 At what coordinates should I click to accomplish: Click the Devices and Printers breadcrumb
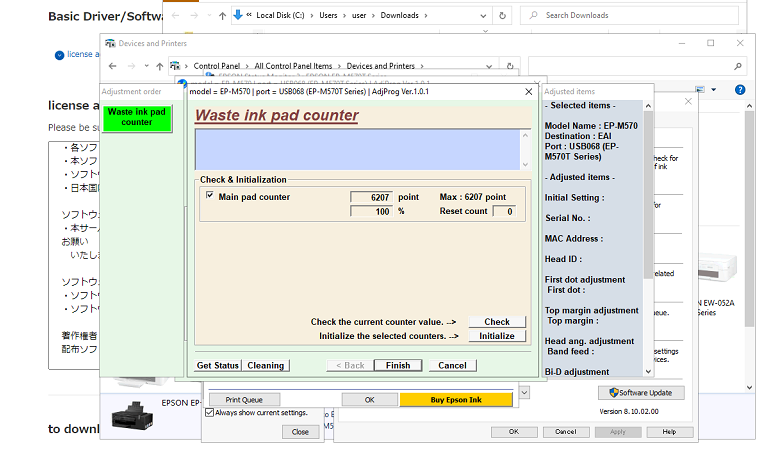click(x=381, y=66)
